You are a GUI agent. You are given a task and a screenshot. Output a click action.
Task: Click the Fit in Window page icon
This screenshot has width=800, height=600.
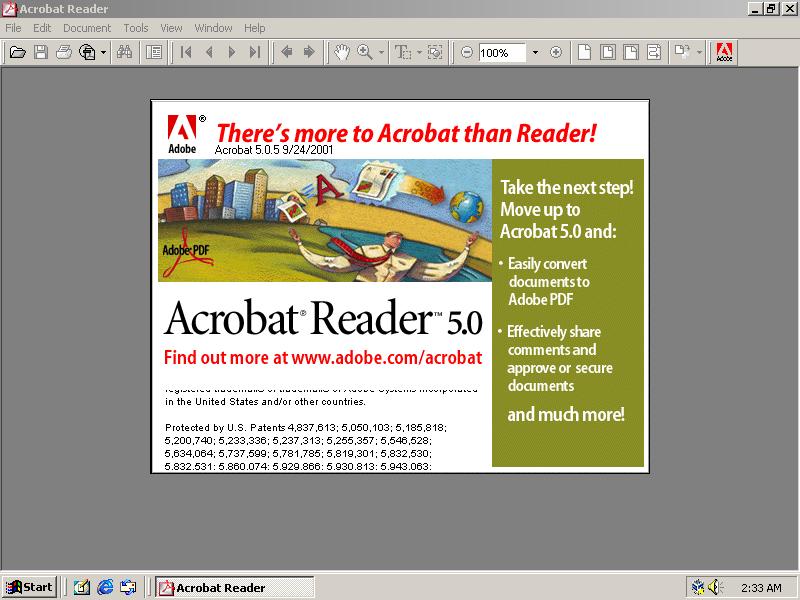pyautogui.click(x=608, y=52)
